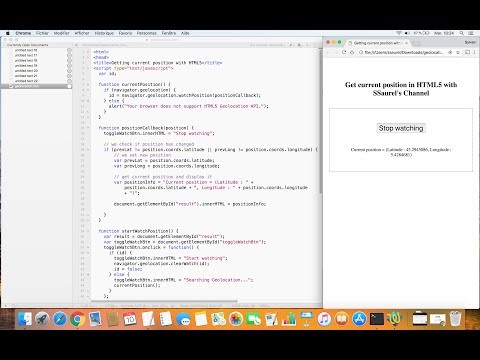480x360 pixels.
Task: Open the App Store from the Dock
Action: point(359,319)
